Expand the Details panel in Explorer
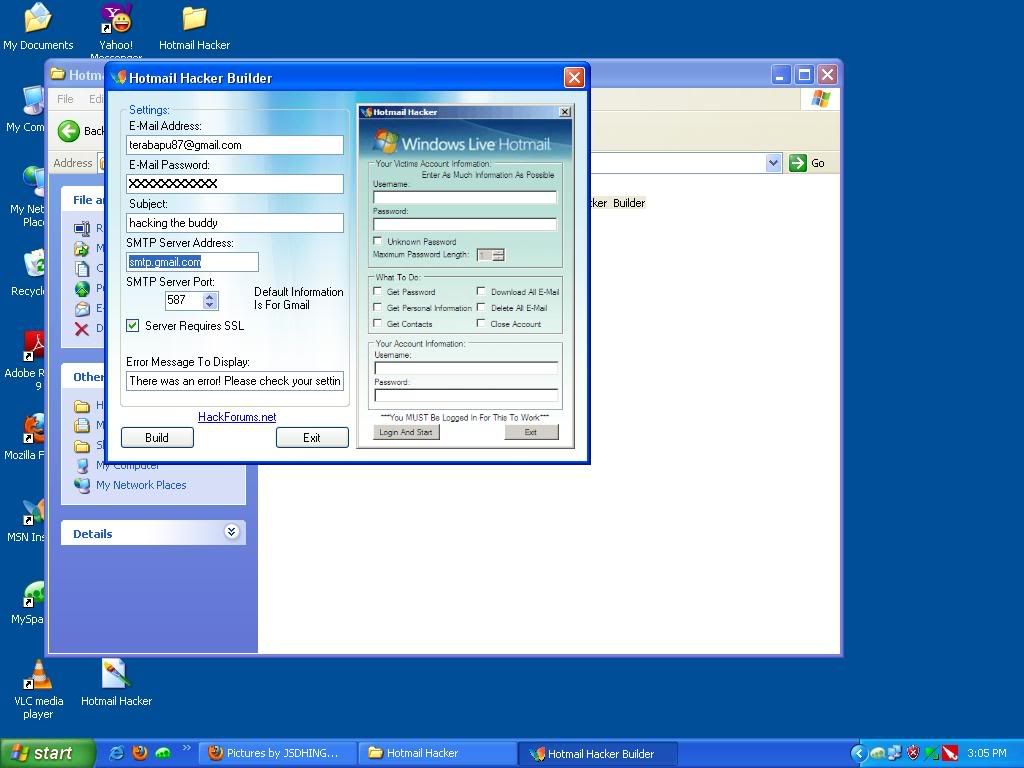The height and width of the screenshot is (768, 1024). click(231, 532)
